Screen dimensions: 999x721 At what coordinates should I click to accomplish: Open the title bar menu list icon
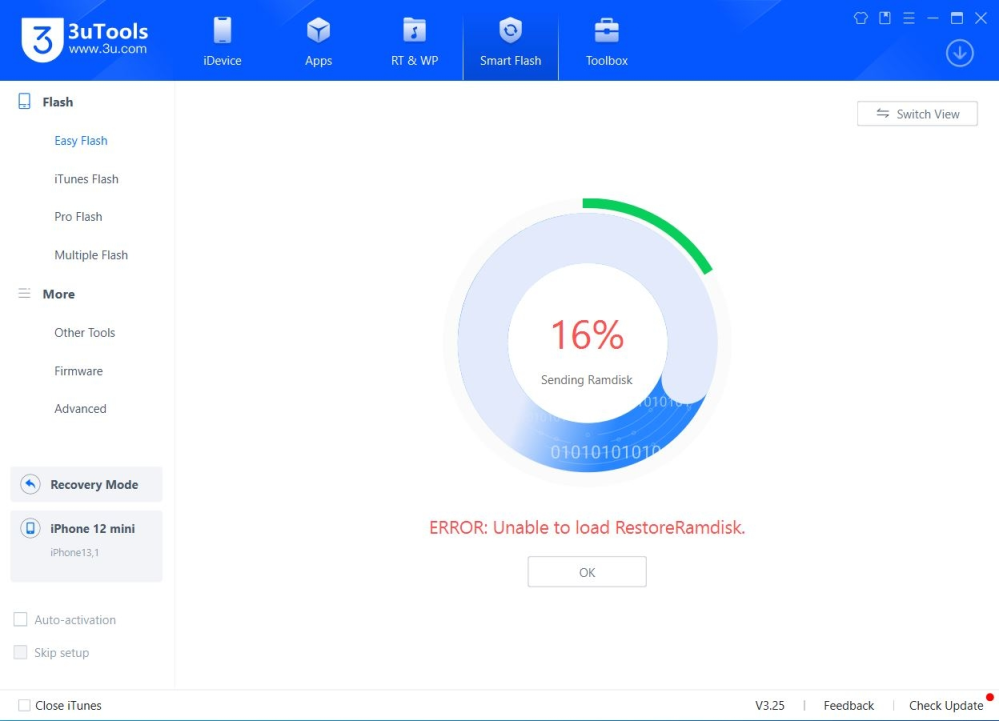909,18
